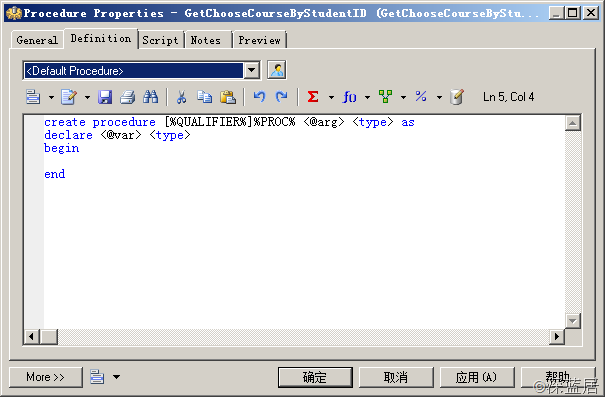Screen dimensions: 605x397
Task: Open help with 帮助 button
Action: (558, 377)
